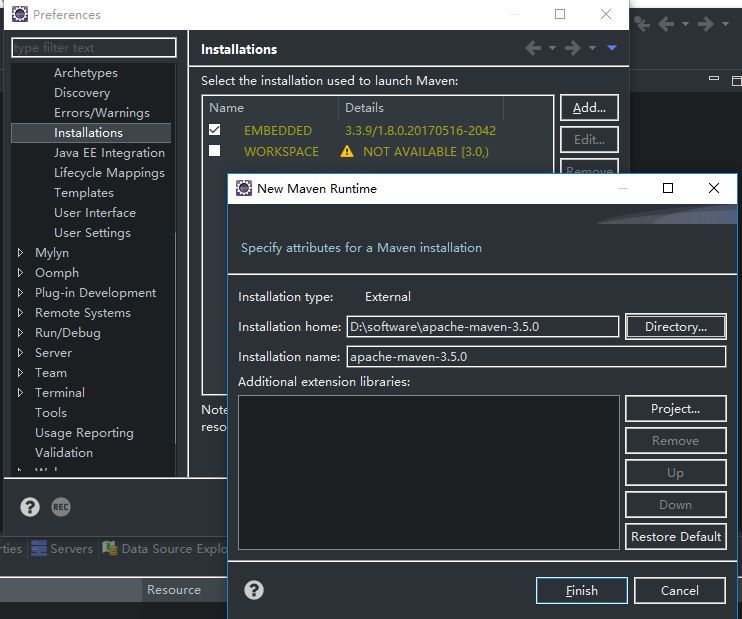This screenshot has height=619, width=742.
Task: Click the back arrow in Installations header
Action: (x=533, y=48)
